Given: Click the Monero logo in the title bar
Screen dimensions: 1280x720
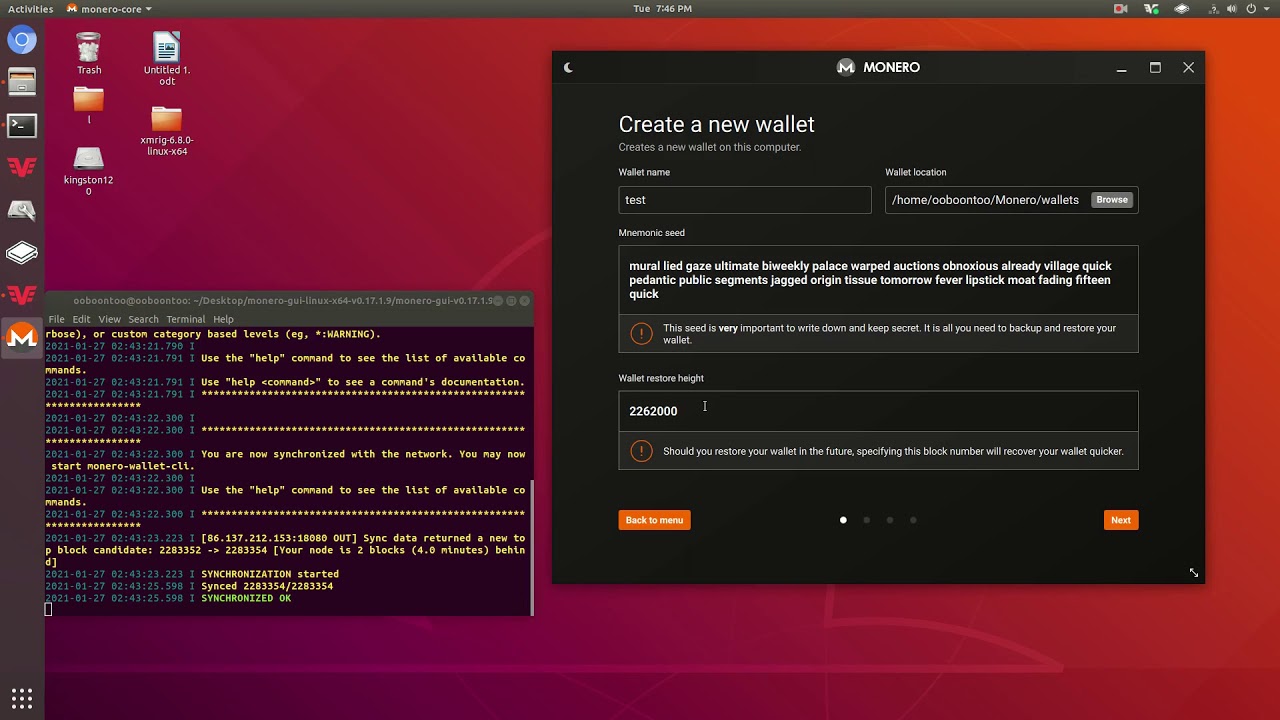Looking at the screenshot, I should [x=846, y=67].
